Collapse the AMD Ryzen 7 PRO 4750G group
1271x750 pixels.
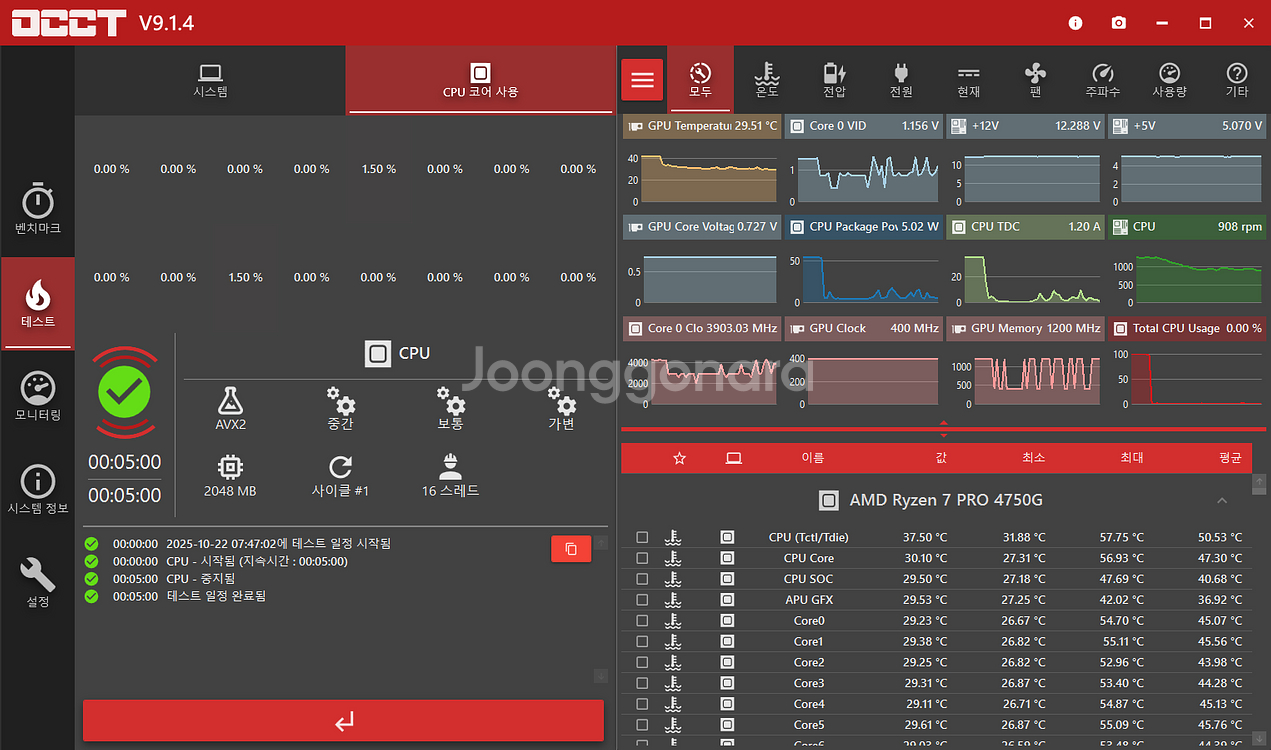[x=1222, y=500]
